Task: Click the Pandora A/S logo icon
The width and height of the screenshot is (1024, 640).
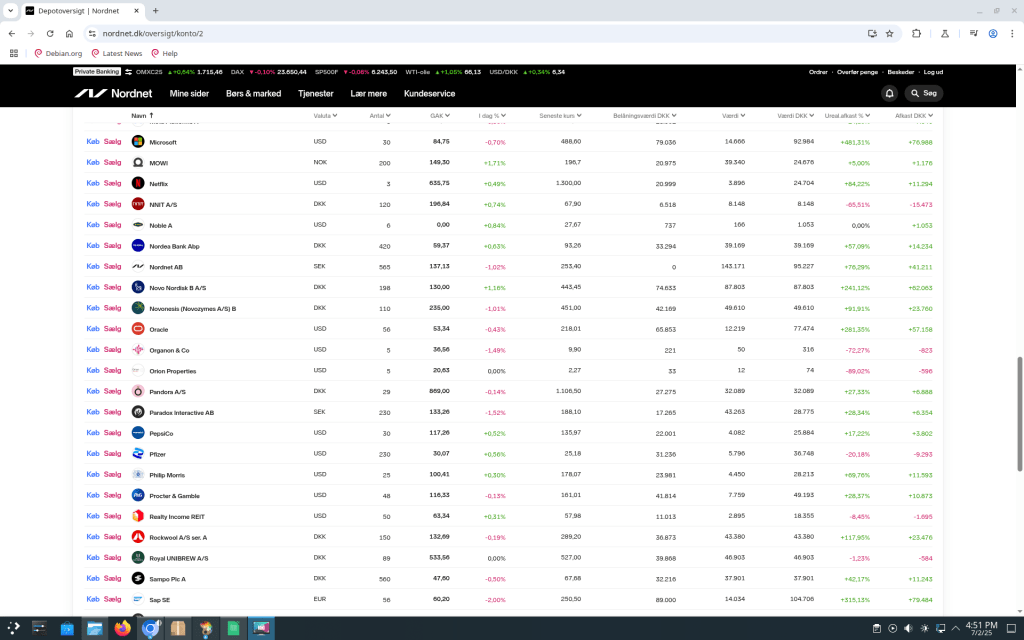Action: (x=138, y=391)
